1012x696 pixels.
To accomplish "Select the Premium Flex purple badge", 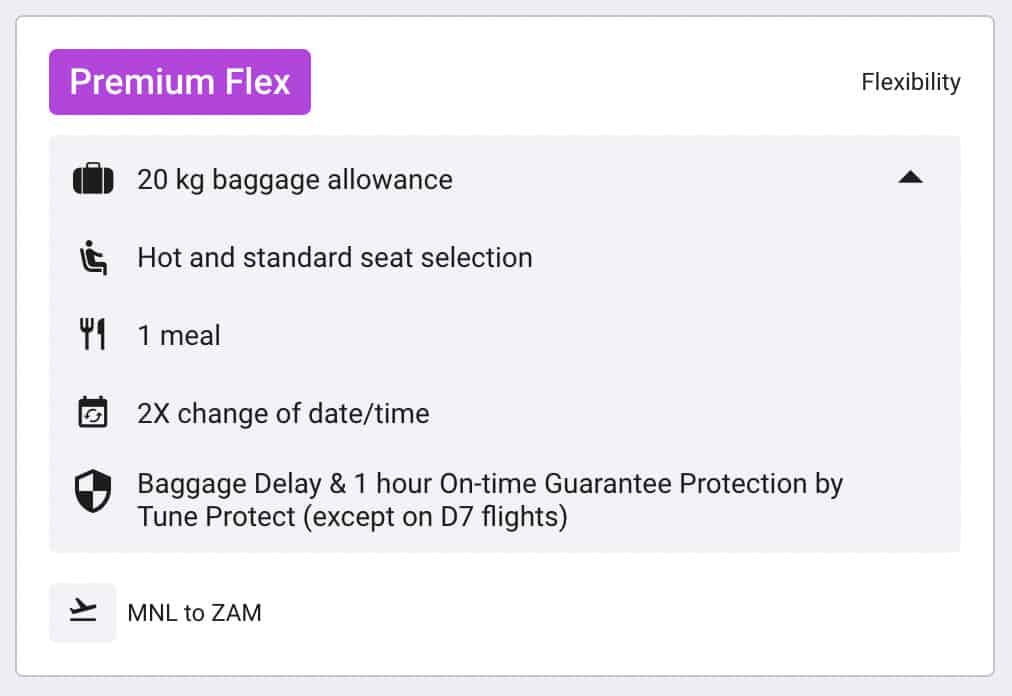I will point(180,82).
